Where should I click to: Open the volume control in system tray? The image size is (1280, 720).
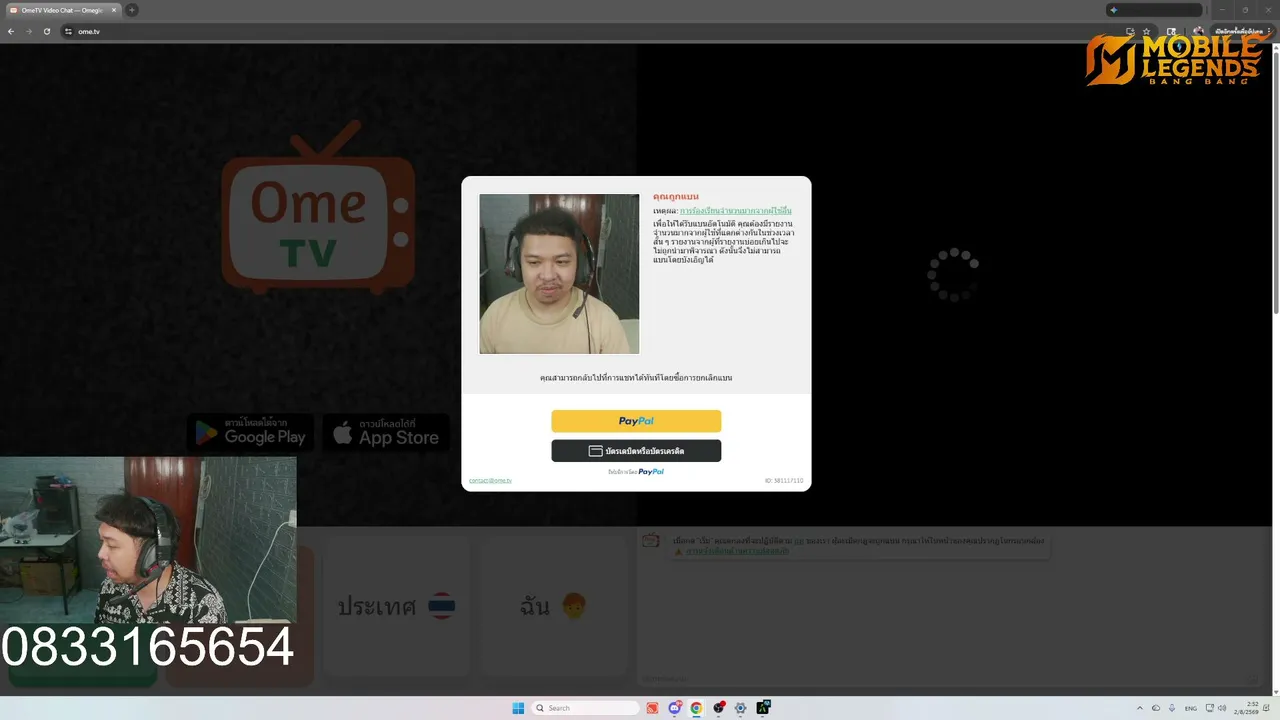click(x=1222, y=708)
